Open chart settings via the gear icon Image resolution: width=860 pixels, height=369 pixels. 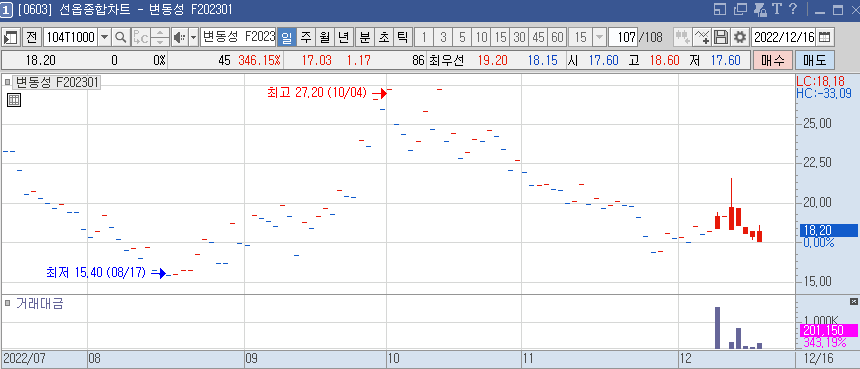point(740,37)
